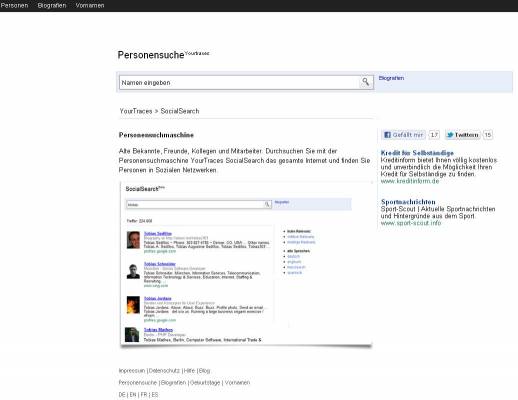Open the Biografien footer link
The width and height of the screenshot is (518, 400).
pyautogui.click(x=173, y=383)
